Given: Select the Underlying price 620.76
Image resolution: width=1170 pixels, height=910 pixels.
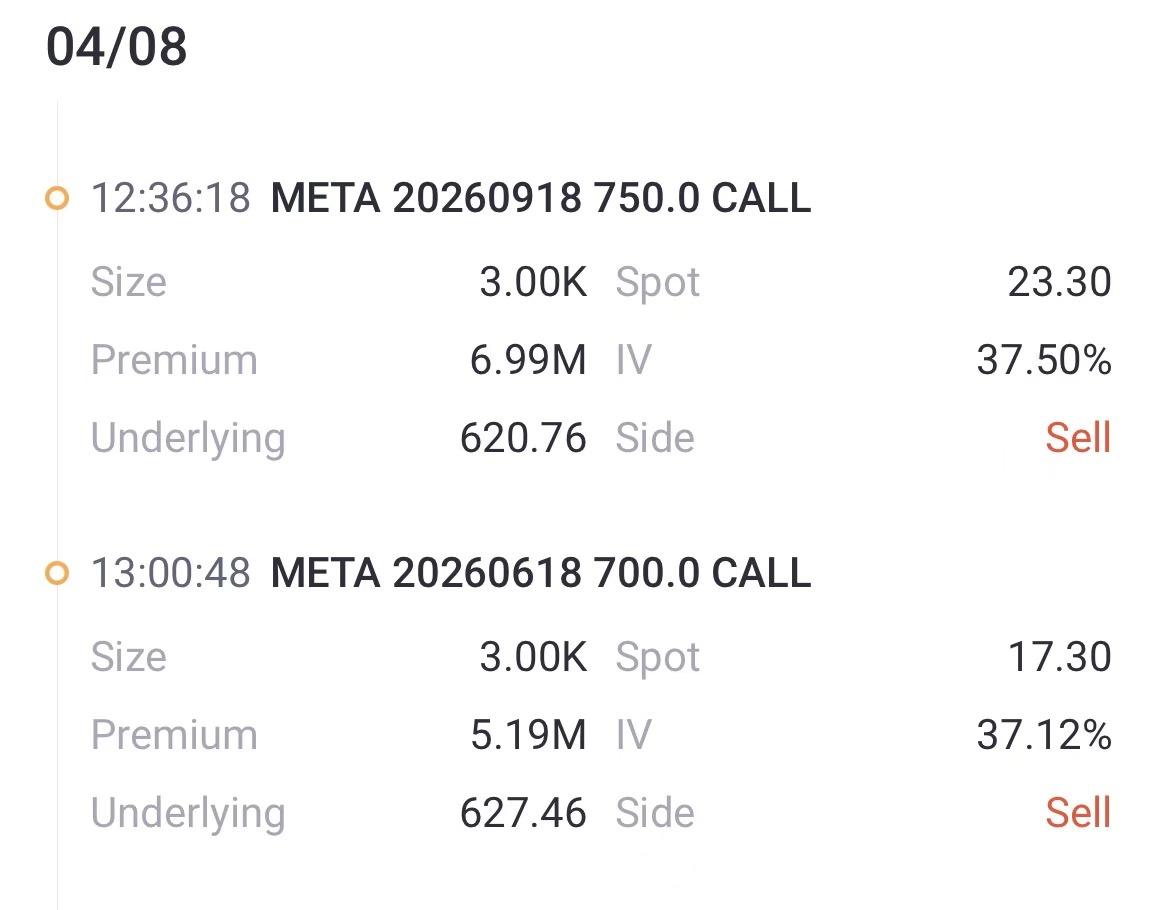Looking at the screenshot, I should (524, 437).
